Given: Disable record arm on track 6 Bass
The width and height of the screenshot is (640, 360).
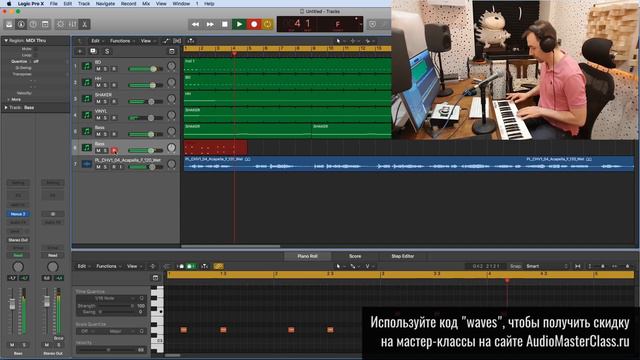Looking at the screenshot, I should coord(114,151).
